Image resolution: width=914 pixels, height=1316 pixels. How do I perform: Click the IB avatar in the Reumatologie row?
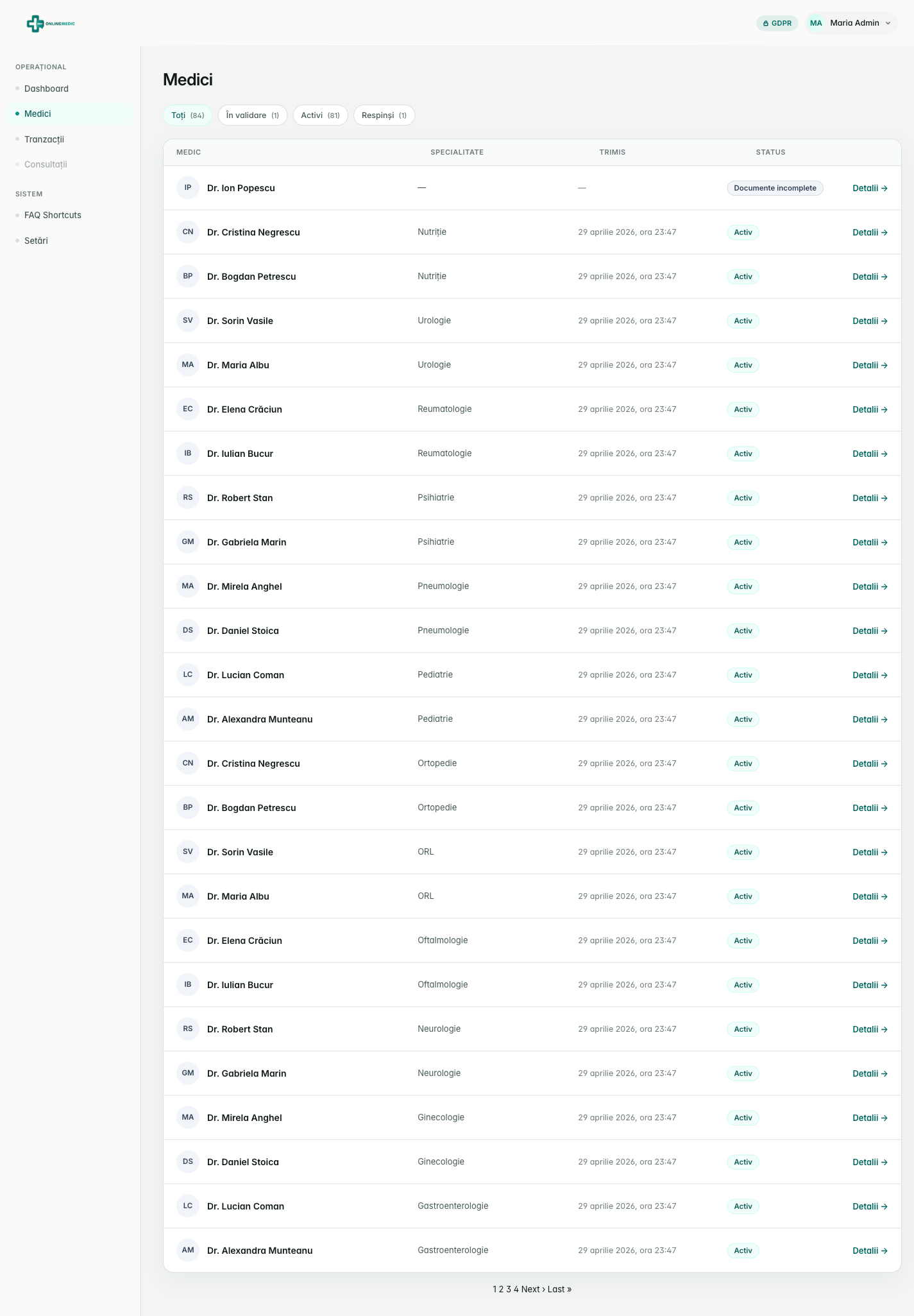[x=188, y=454]
